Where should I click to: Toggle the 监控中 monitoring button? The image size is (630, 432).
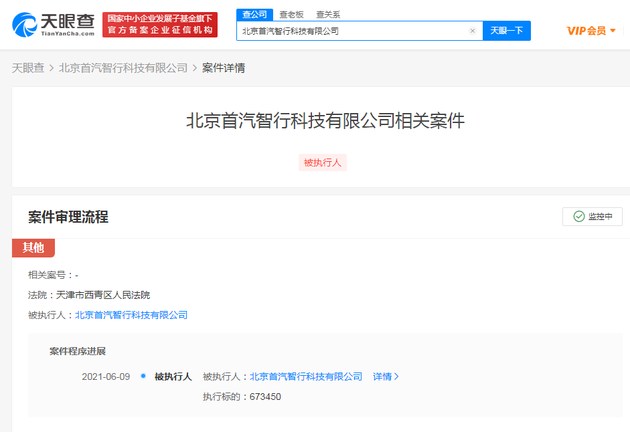(x=592, y=217)
